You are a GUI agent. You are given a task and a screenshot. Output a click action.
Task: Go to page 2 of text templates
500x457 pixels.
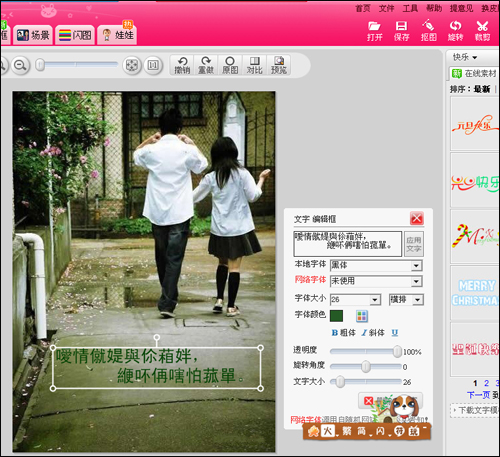(486, 383)
